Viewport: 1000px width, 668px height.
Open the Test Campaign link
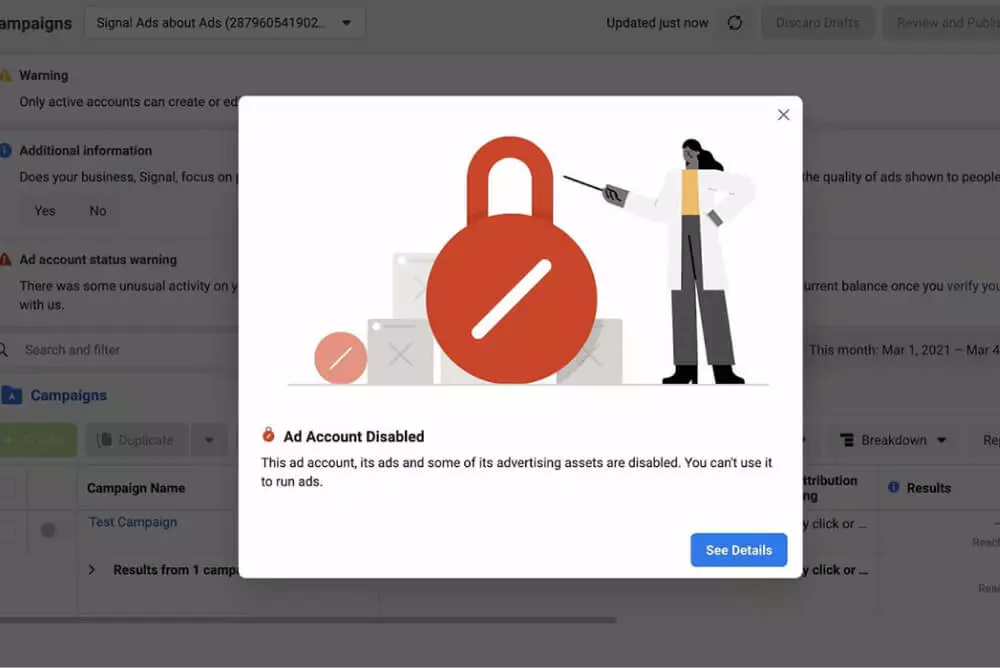(131, 522)
